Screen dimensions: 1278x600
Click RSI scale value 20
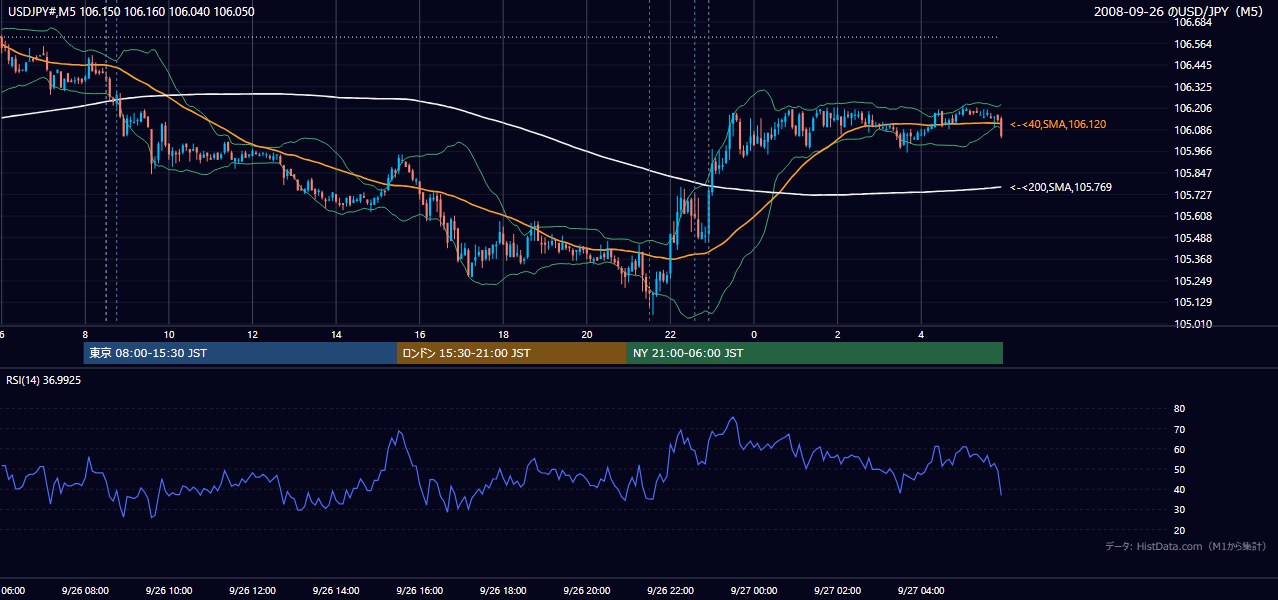[x=1179, y=530]
